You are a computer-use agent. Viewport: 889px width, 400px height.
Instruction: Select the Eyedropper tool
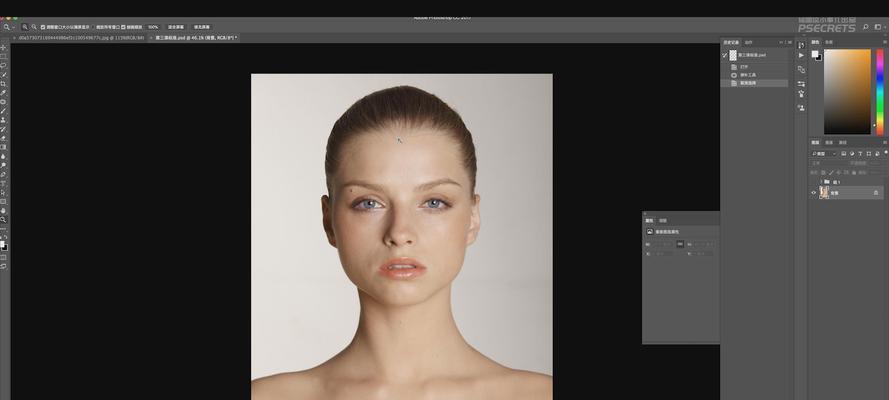[3, 93]
